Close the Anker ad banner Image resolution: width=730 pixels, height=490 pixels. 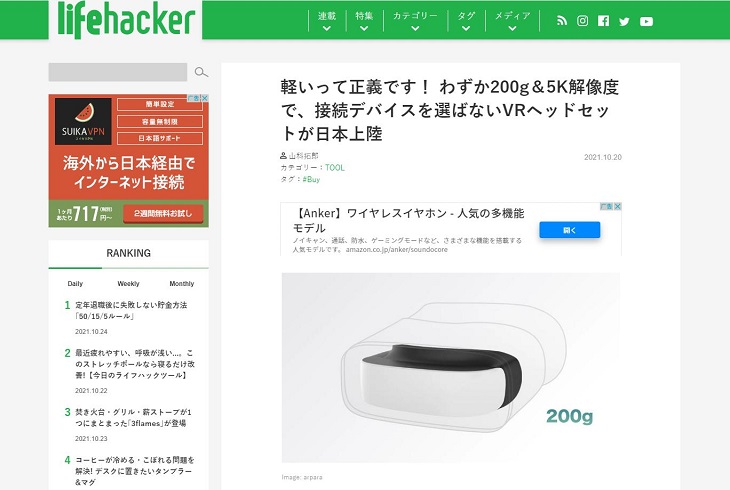coord(618,206)
